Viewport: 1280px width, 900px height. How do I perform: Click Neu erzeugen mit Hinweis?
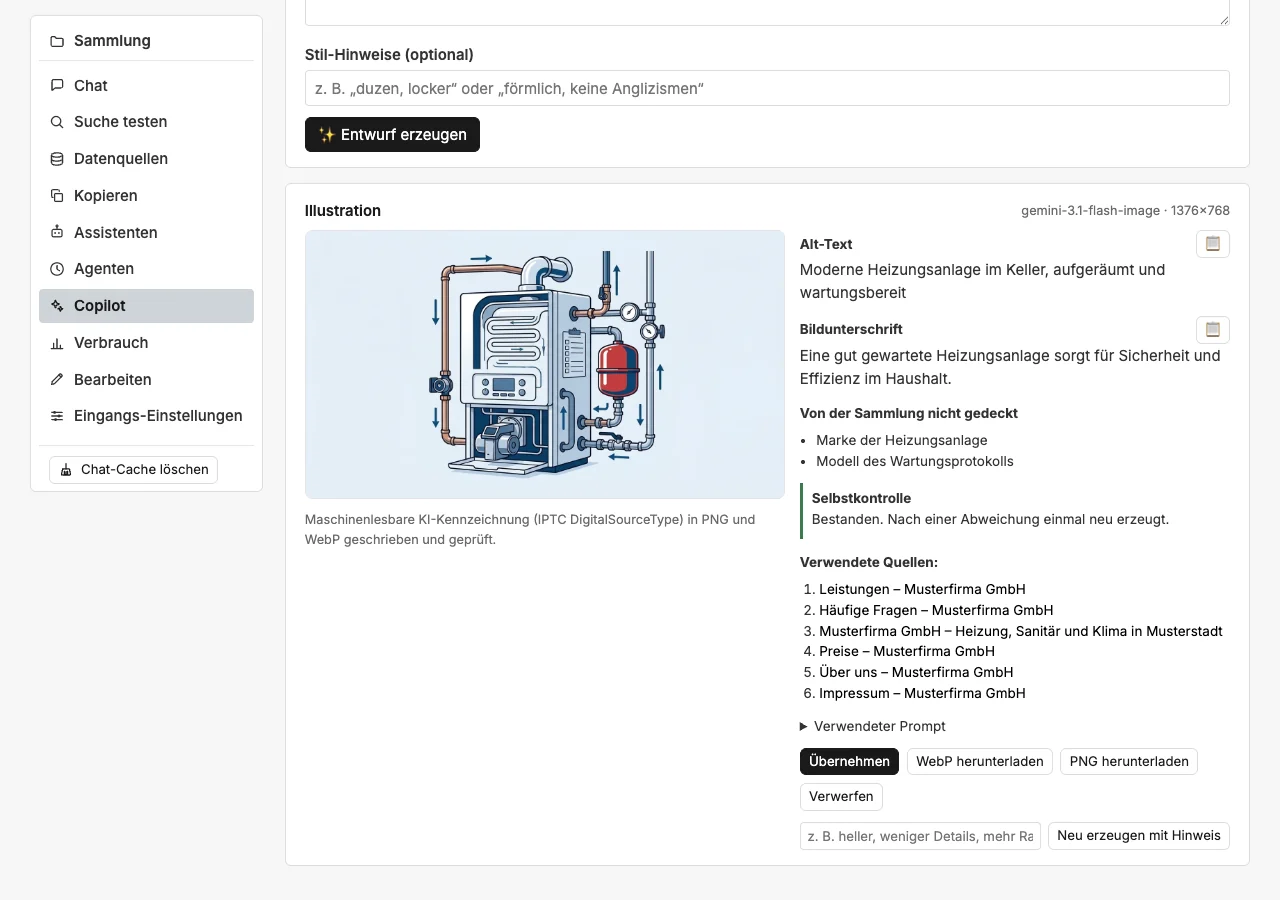pos(1139,835)
